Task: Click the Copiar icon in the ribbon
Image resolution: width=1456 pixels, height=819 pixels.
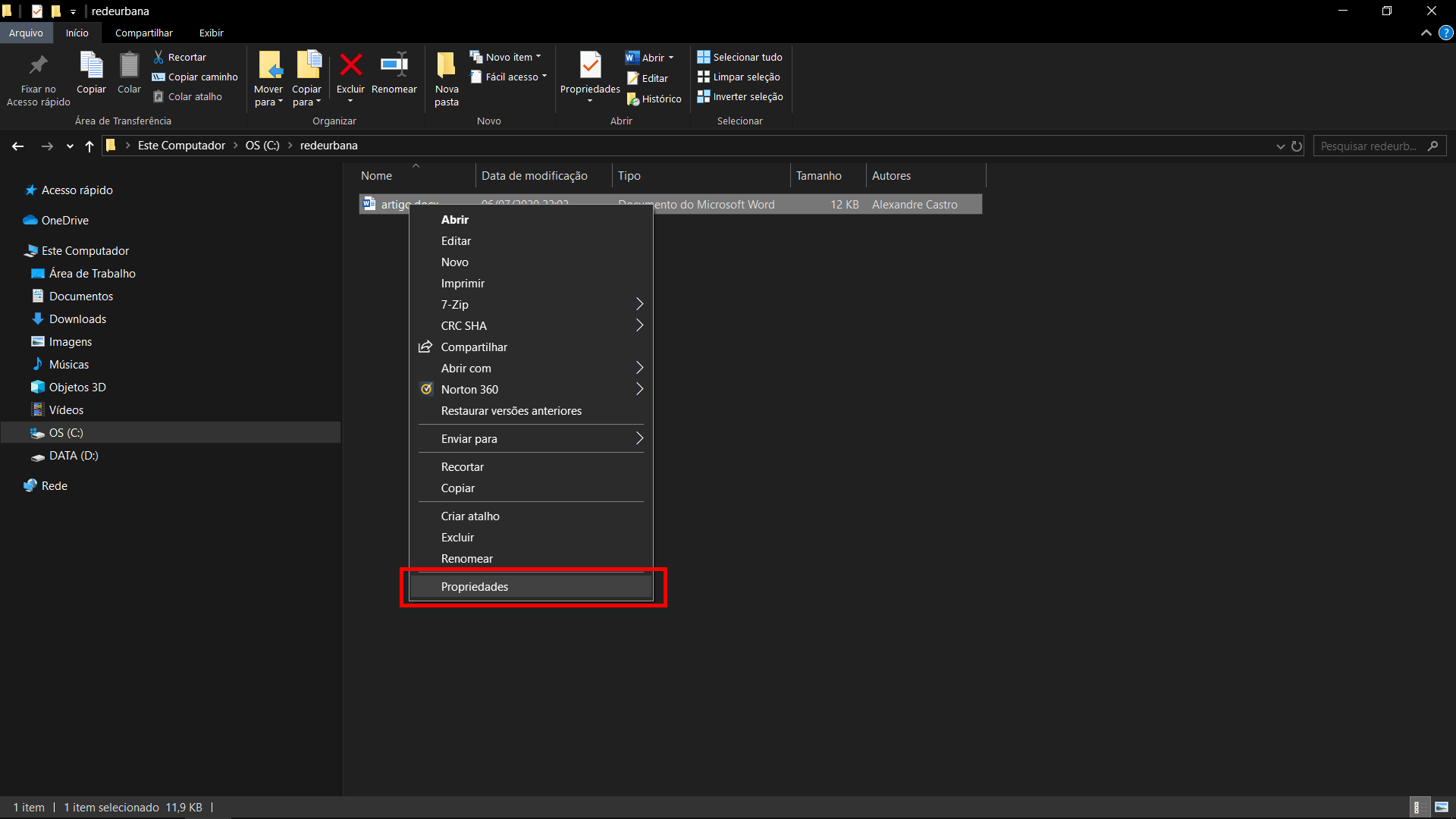Action: point(90,74)
